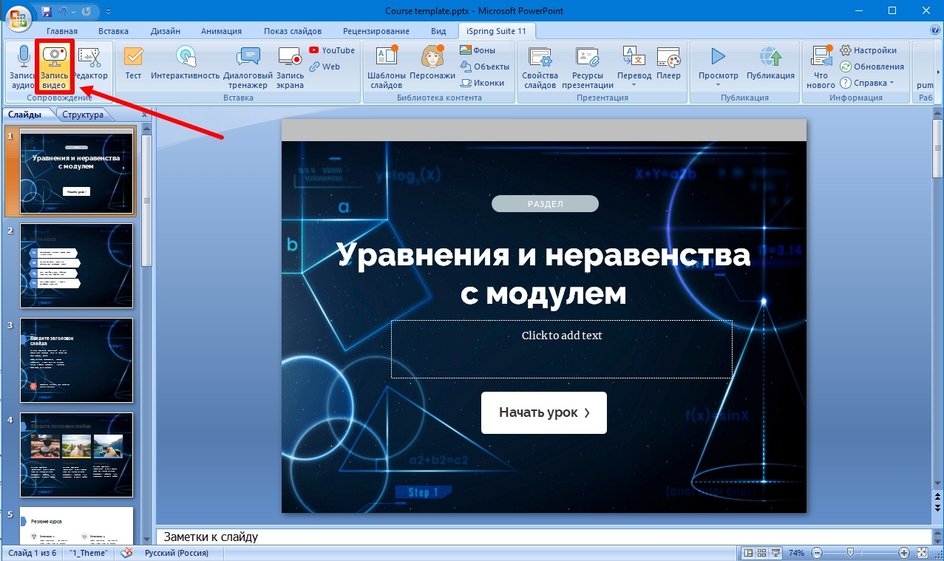944x561 pixels.
Task: Open Шаблоны слайдов library
Action: coord(386,66)
